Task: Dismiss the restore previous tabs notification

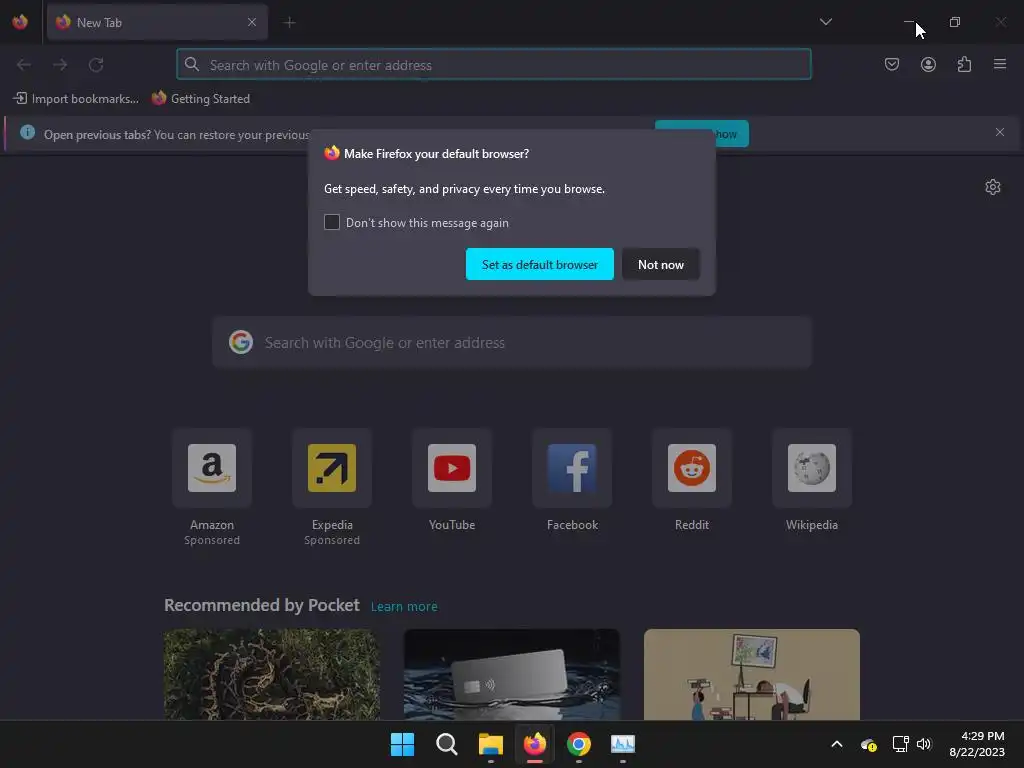Action: coord(1000,133)
